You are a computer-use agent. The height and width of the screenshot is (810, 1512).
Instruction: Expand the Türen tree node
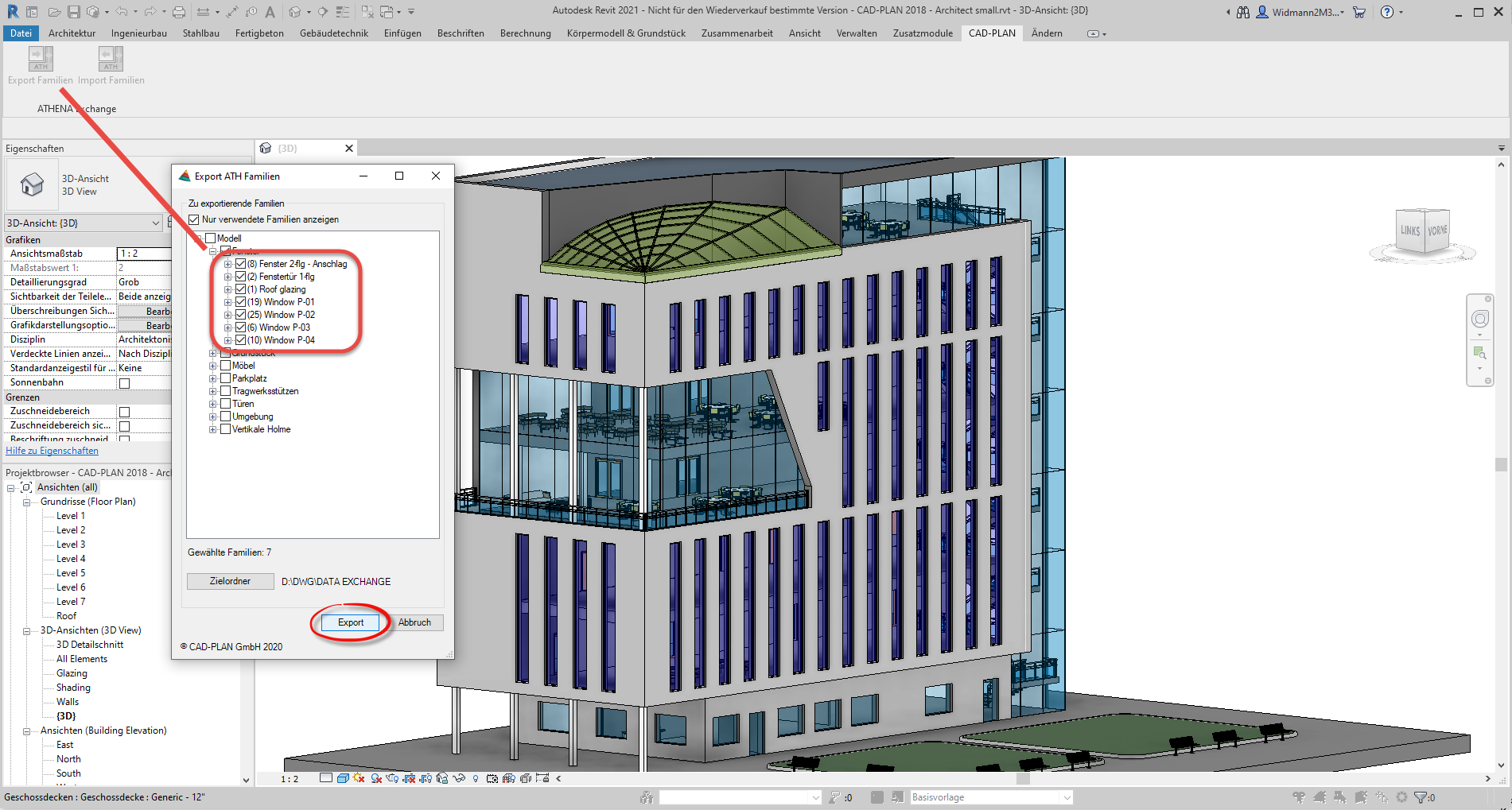coord(213,404)
